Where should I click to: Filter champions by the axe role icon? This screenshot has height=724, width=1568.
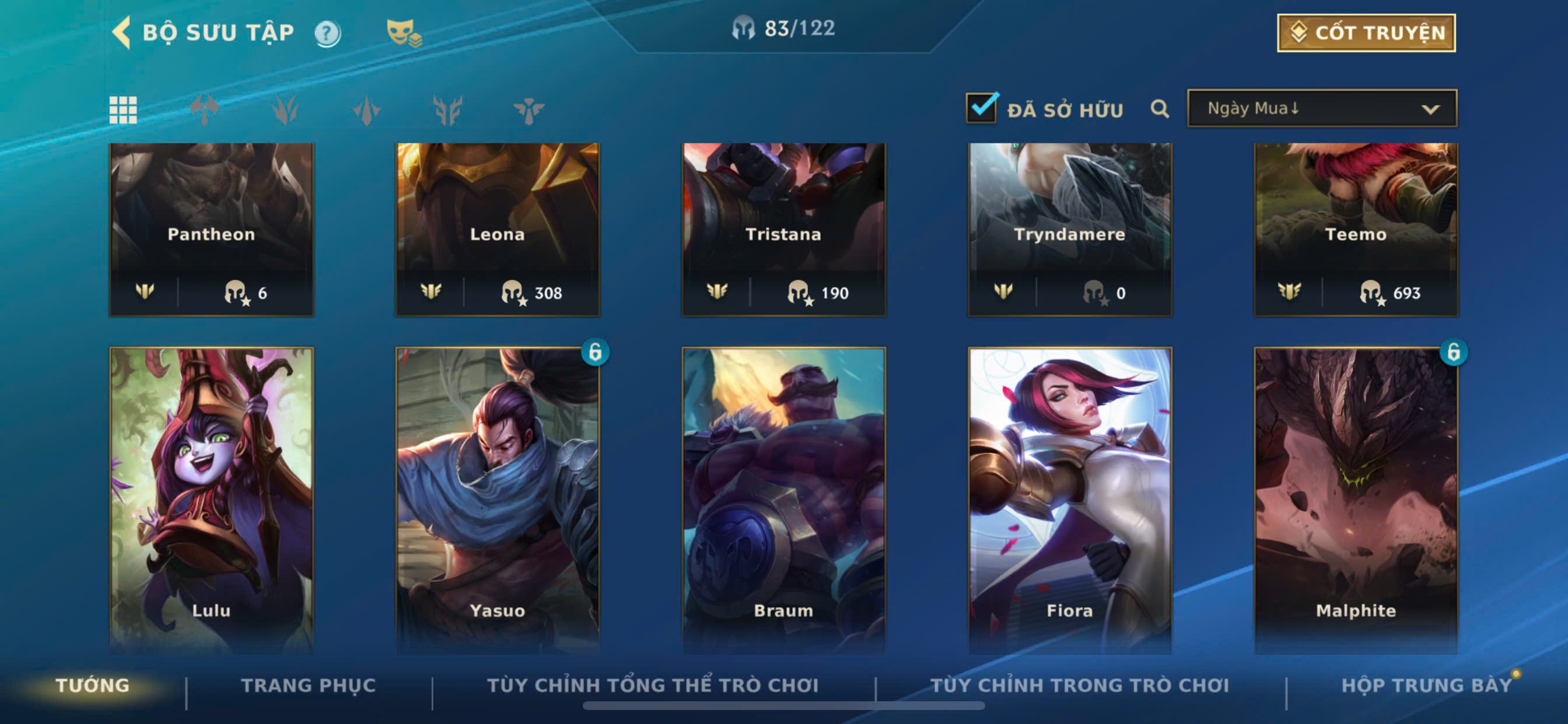click(205, 110)
